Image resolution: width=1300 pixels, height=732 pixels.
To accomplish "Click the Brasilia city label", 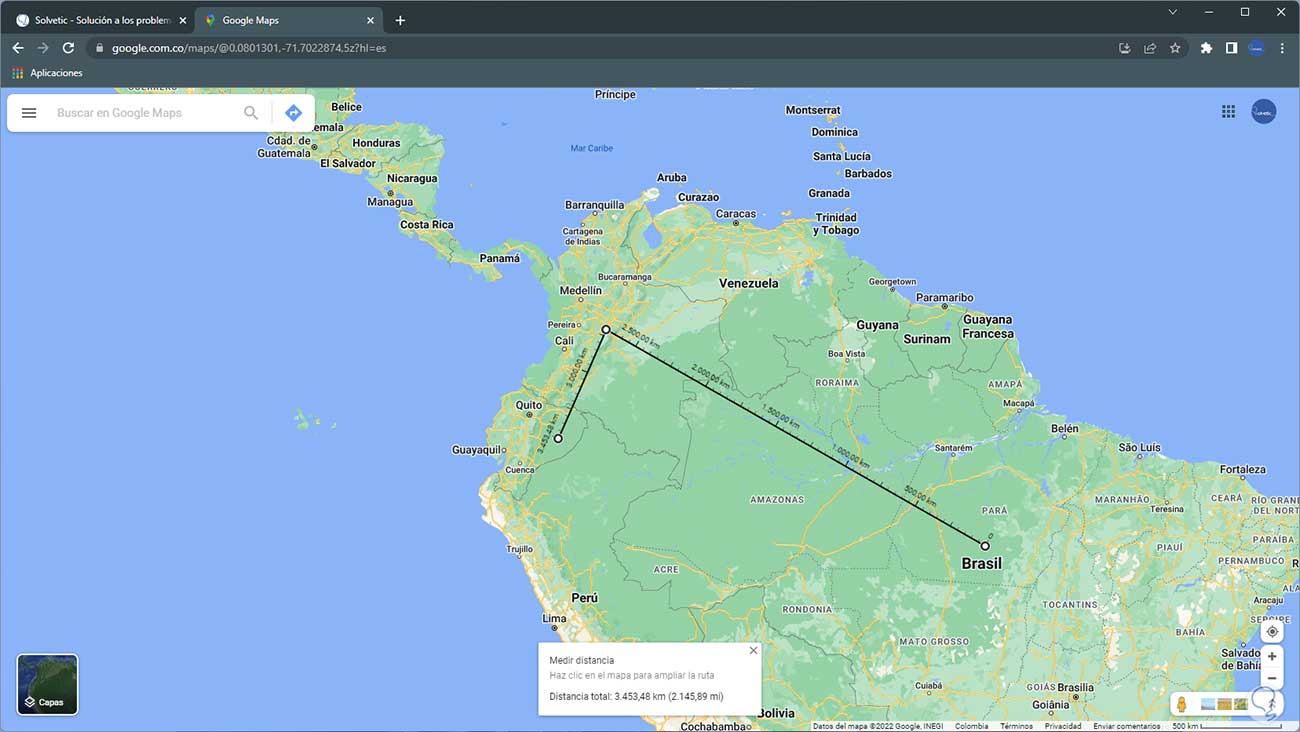I will click(1076, 688).
